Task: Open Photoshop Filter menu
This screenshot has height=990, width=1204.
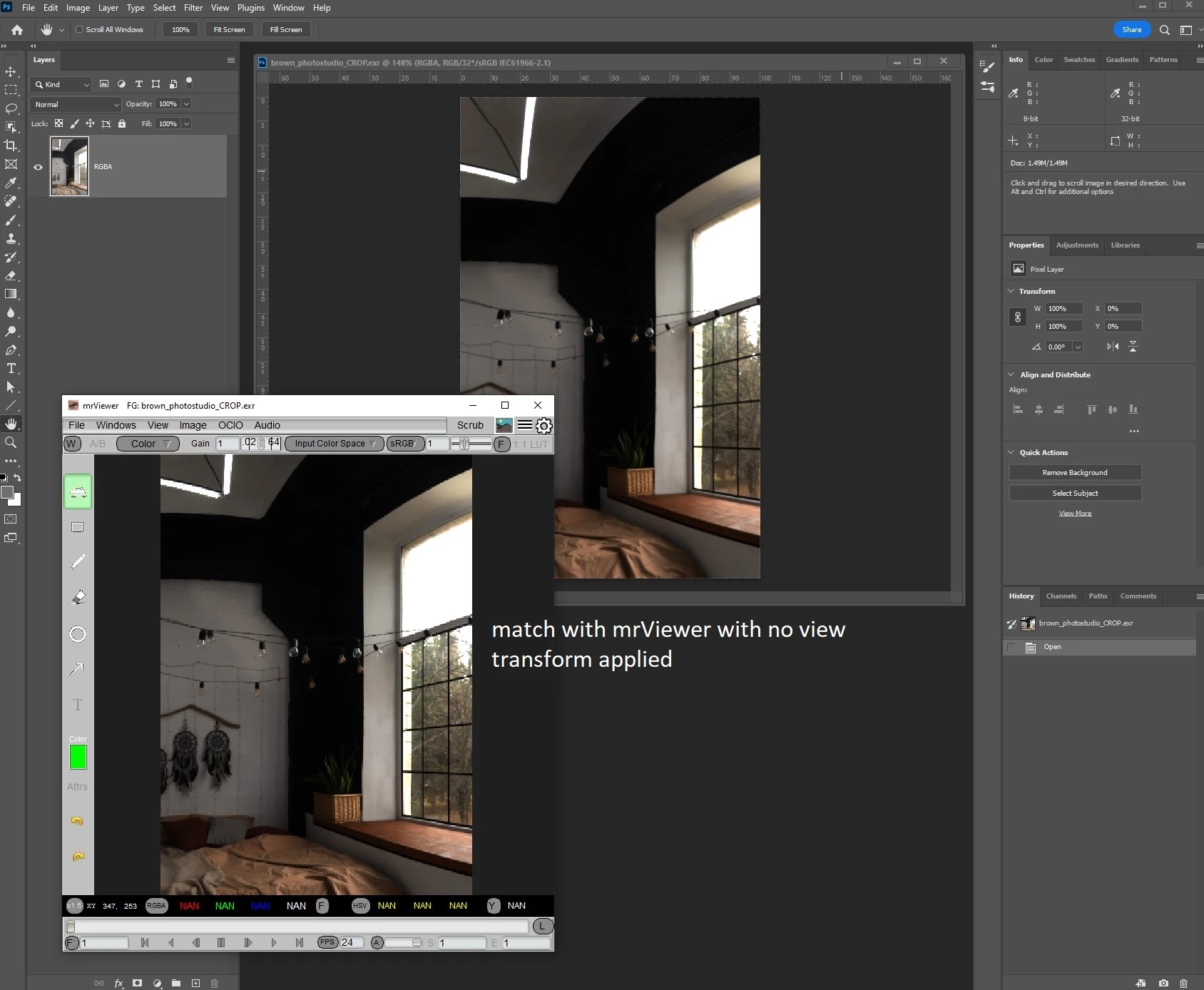Action: pos(193,8)
